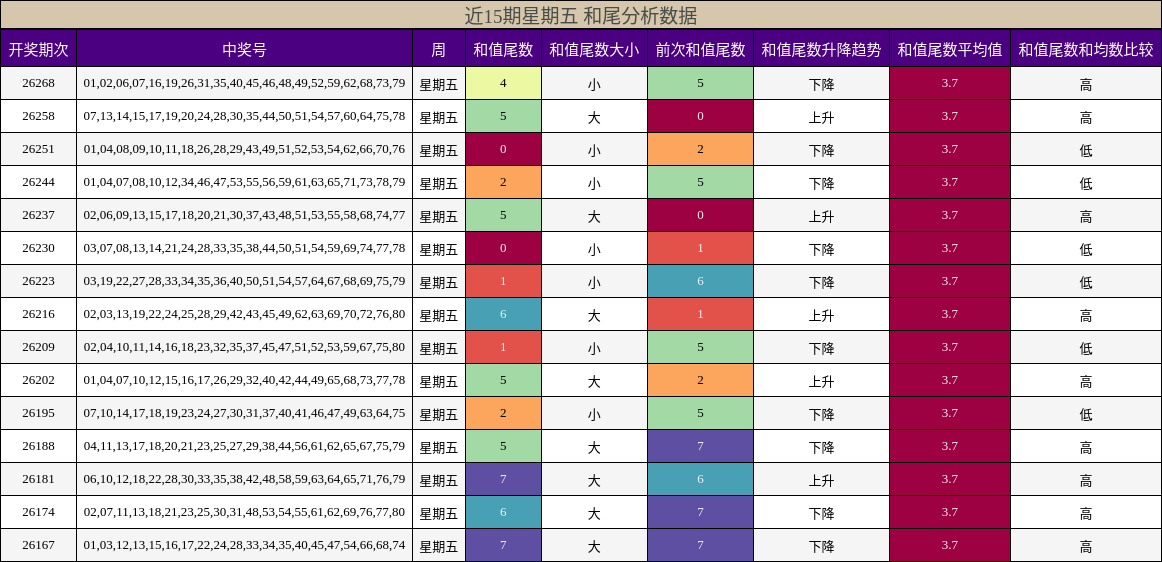1162x562 pixels.
Task: Click 下降 trend cell in row 26174
Action: pyautogui.click(x=821, y=512)
